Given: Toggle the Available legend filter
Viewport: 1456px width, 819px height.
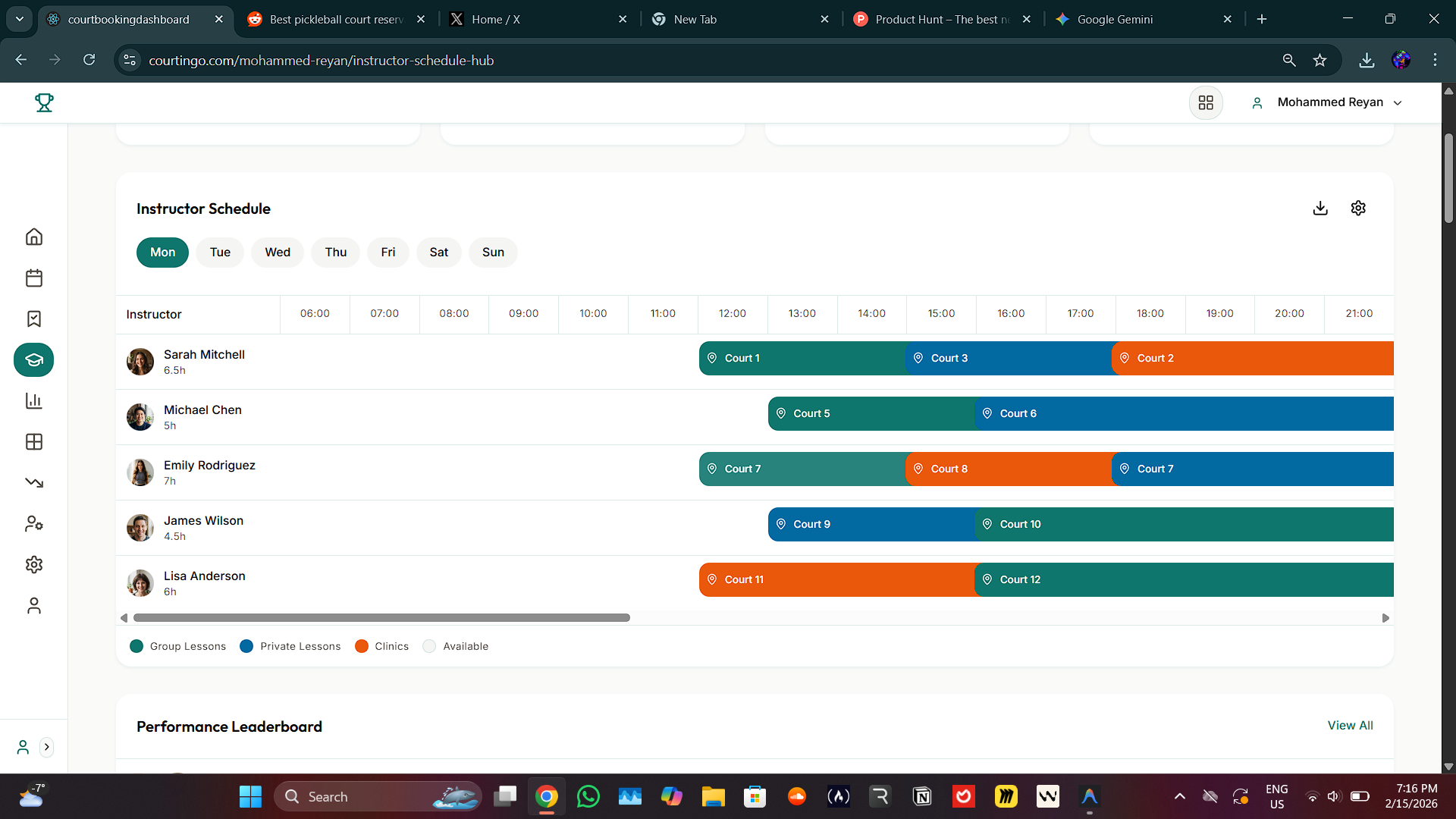Looking at the screenshot, I should [455, 646].
